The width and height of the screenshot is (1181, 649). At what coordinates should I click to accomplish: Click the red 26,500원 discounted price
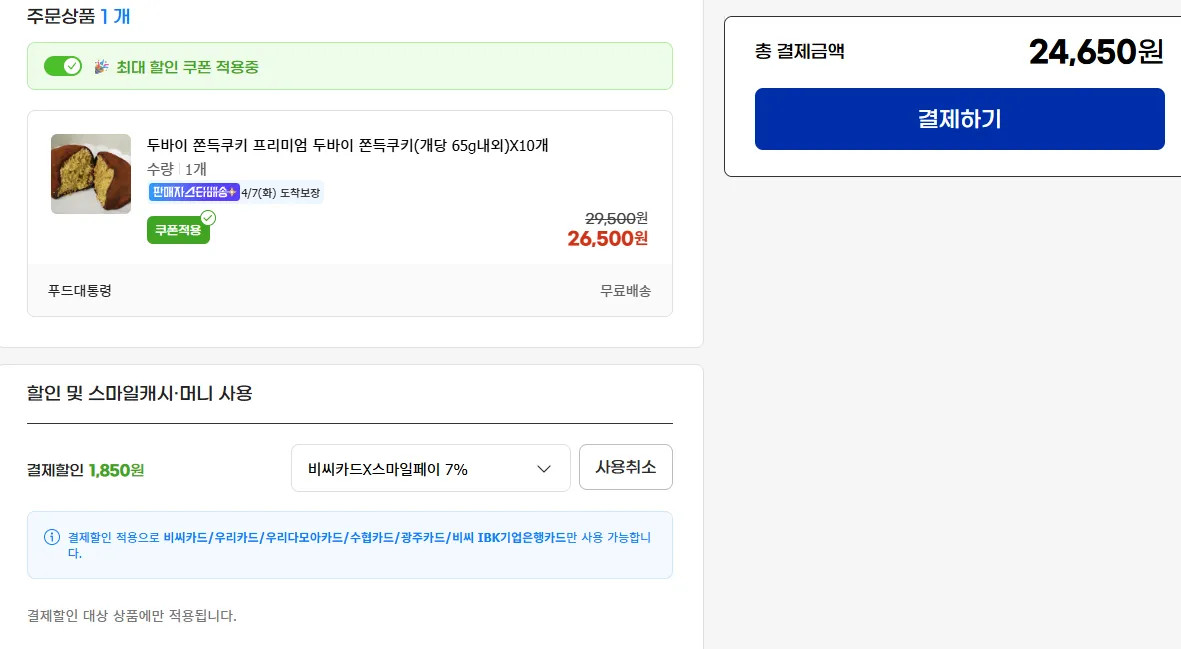[607, 238]
